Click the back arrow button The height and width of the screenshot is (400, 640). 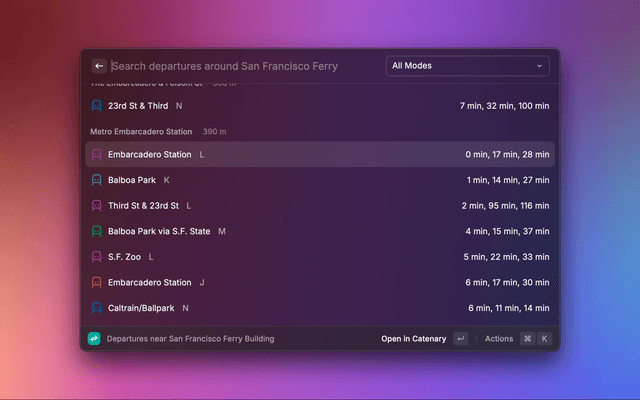tap(99, 66)
